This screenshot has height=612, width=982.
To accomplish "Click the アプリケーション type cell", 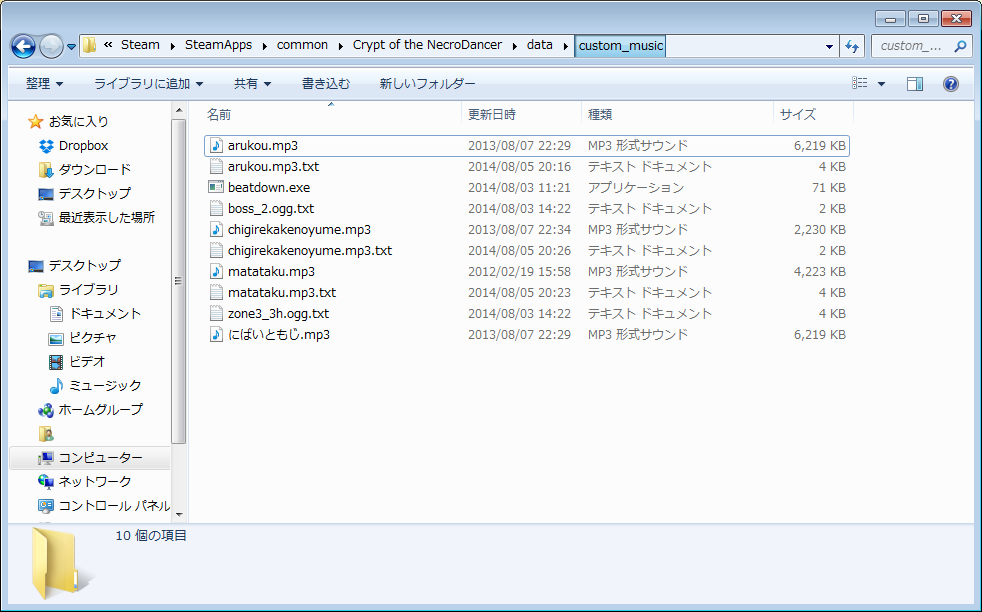I will point(636,187).
